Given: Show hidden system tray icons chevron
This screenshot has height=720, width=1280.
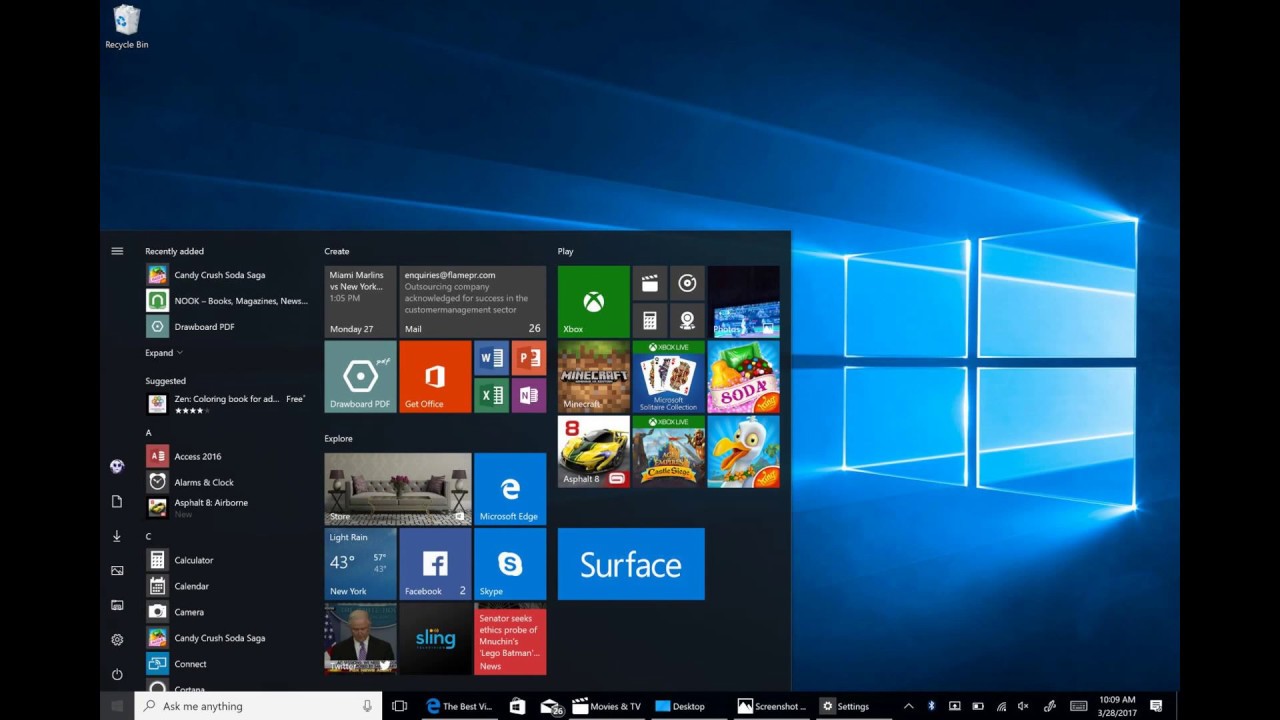Looking at the screenshot, I should (x=908, y=706).
